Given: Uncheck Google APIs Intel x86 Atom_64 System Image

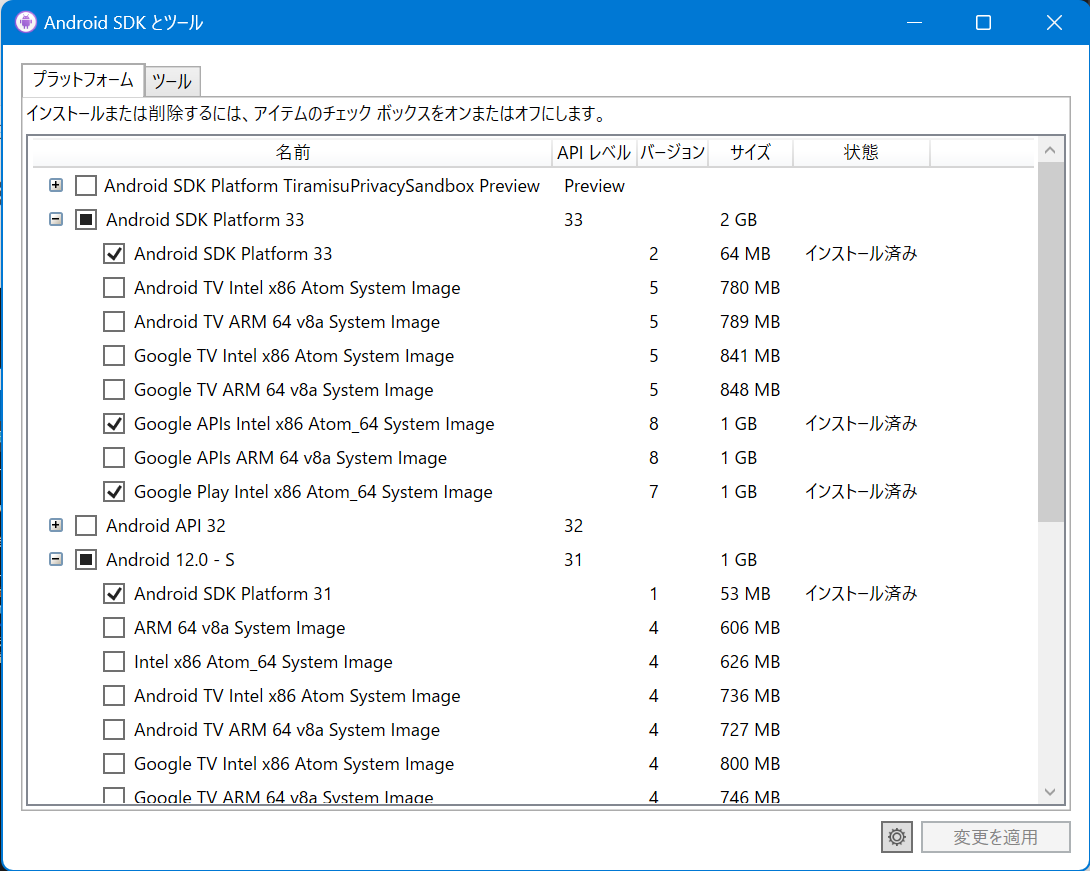Looking at the screenshot, I should coord(114,424).
